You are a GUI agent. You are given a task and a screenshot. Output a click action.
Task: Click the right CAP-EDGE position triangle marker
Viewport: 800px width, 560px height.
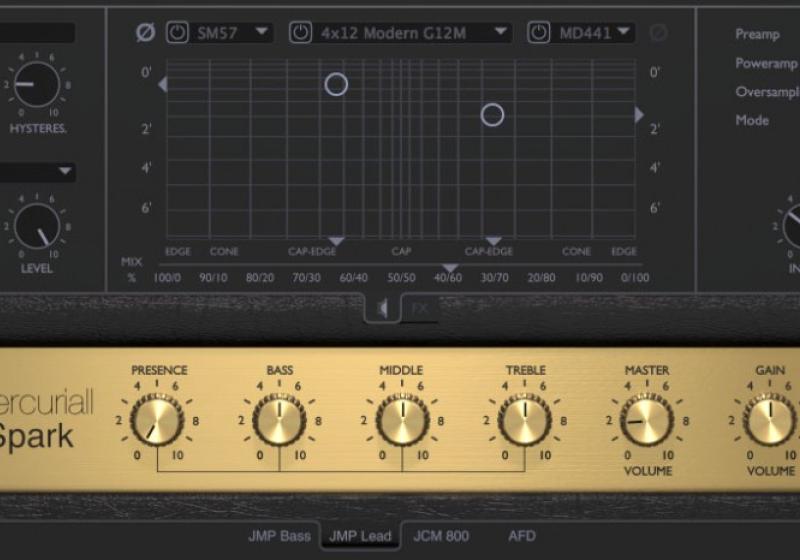coord(493,241)
